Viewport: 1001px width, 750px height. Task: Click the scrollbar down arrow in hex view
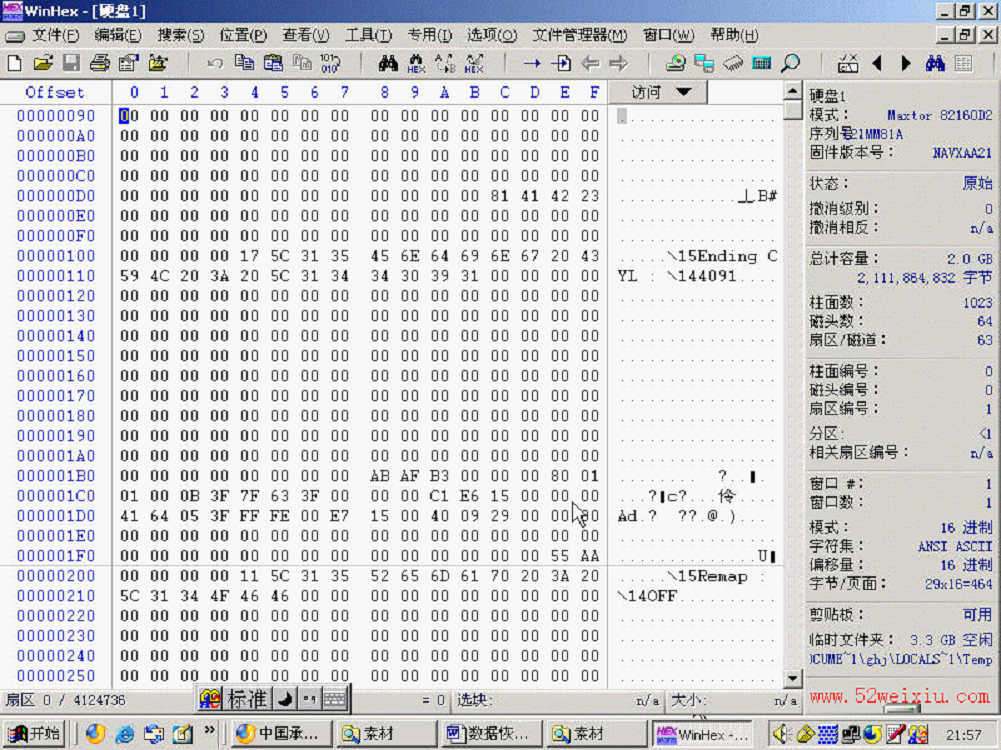point(792,678)
